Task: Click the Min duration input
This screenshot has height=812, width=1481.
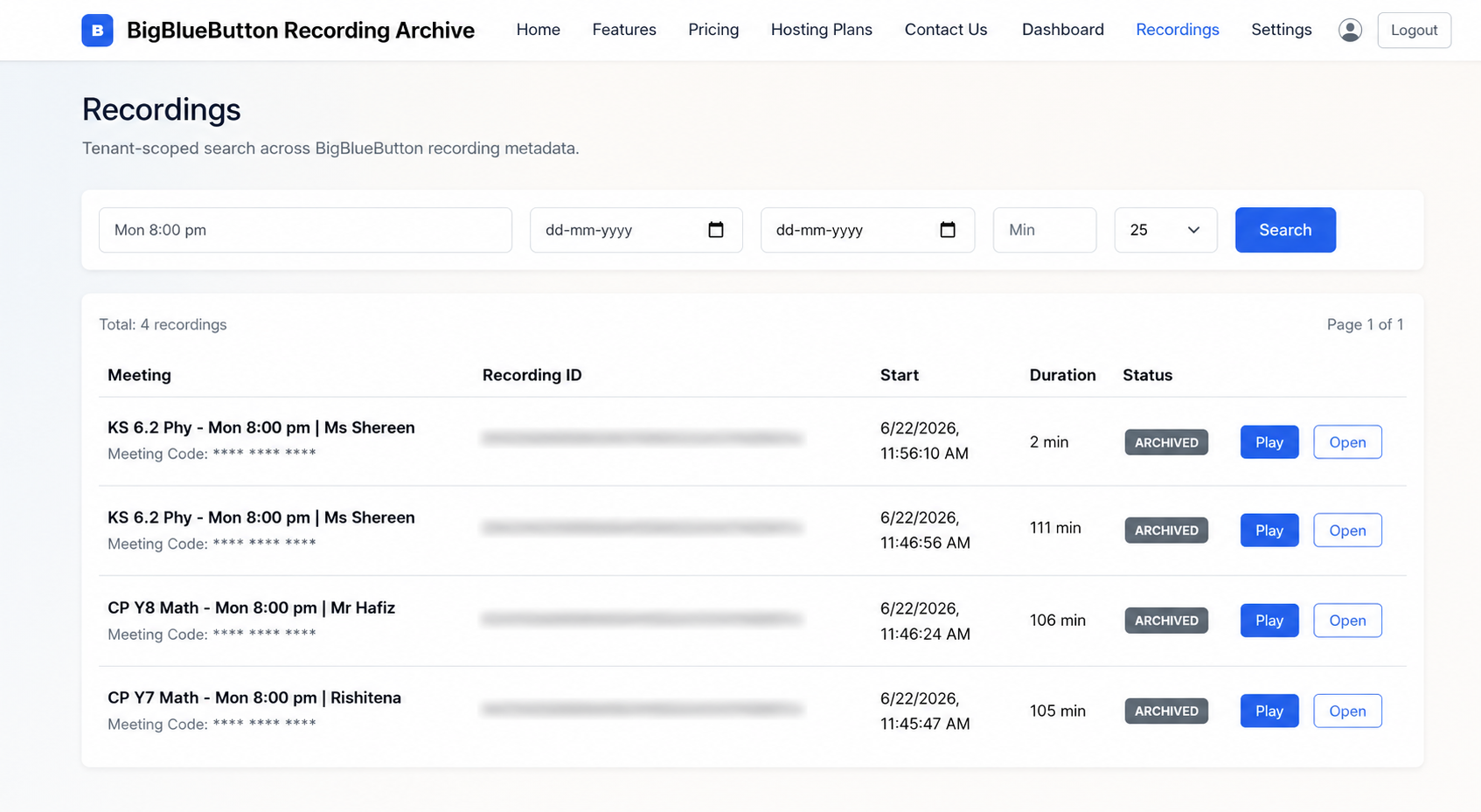Action: tap(1045, 230)
